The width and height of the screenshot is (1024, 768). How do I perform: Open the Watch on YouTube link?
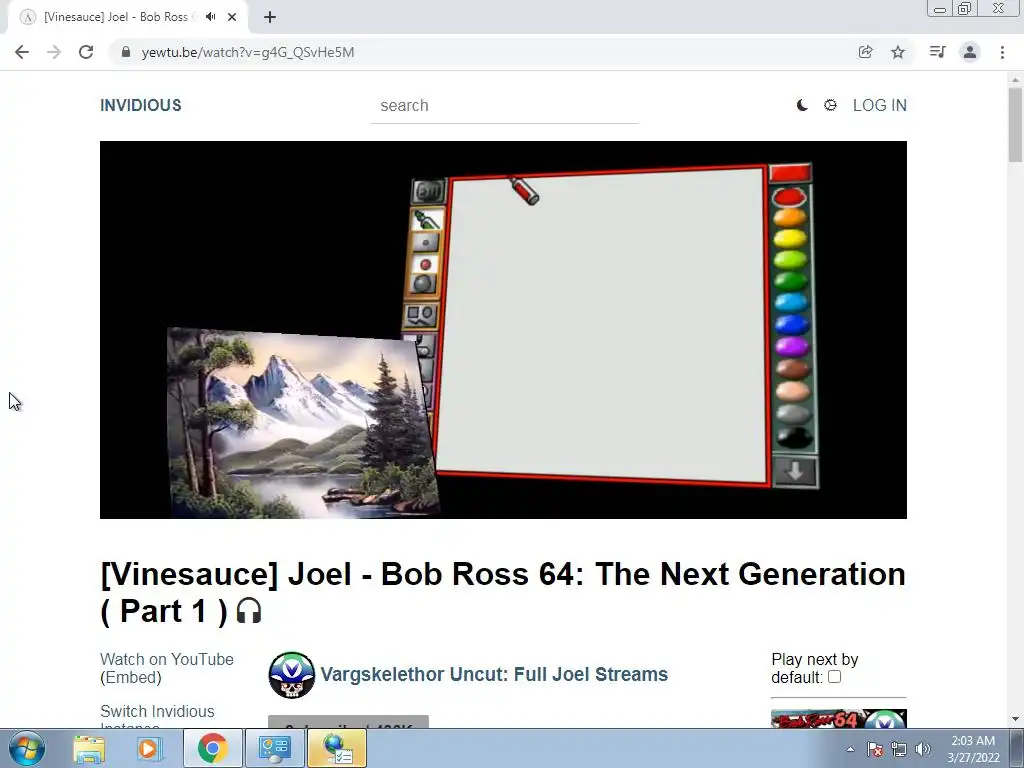167,659
